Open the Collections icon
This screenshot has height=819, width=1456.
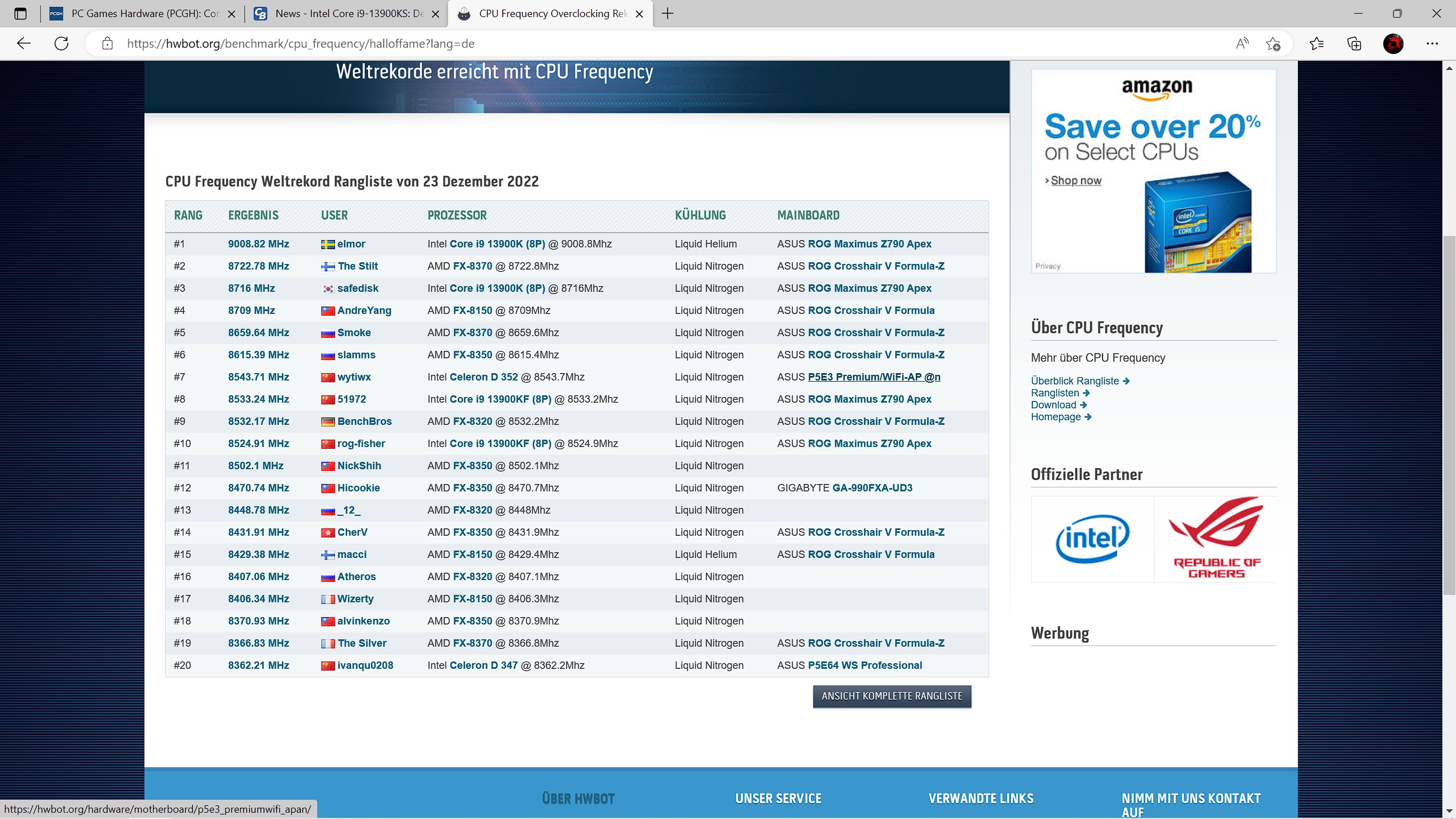(1354, 43)
